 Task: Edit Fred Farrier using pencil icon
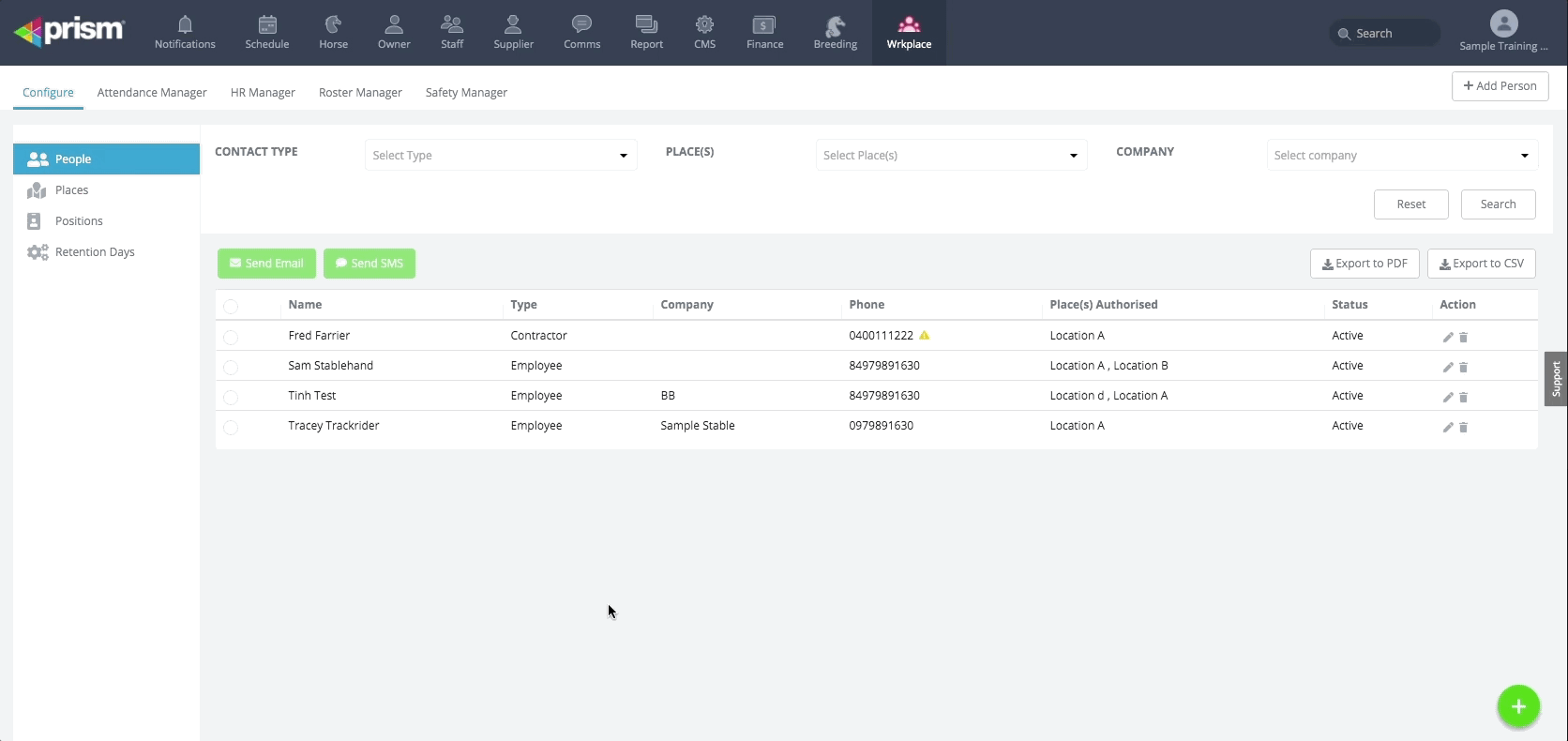coord(1447,337)
